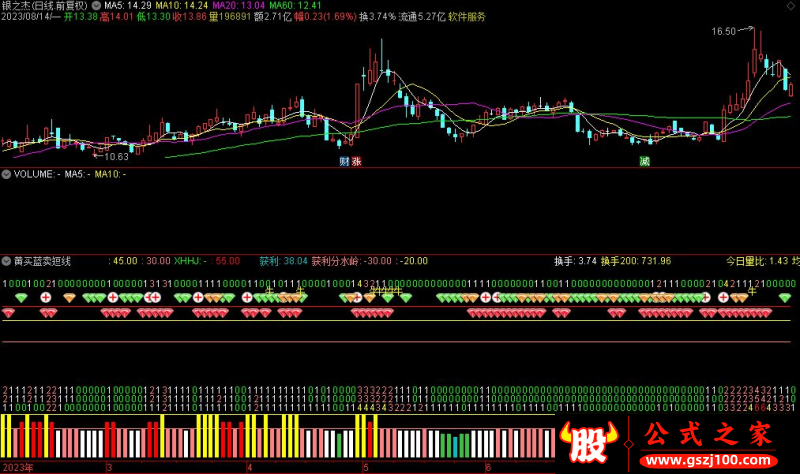Click the change value 幅0.23(1.69%)

(x=326, y=17)
